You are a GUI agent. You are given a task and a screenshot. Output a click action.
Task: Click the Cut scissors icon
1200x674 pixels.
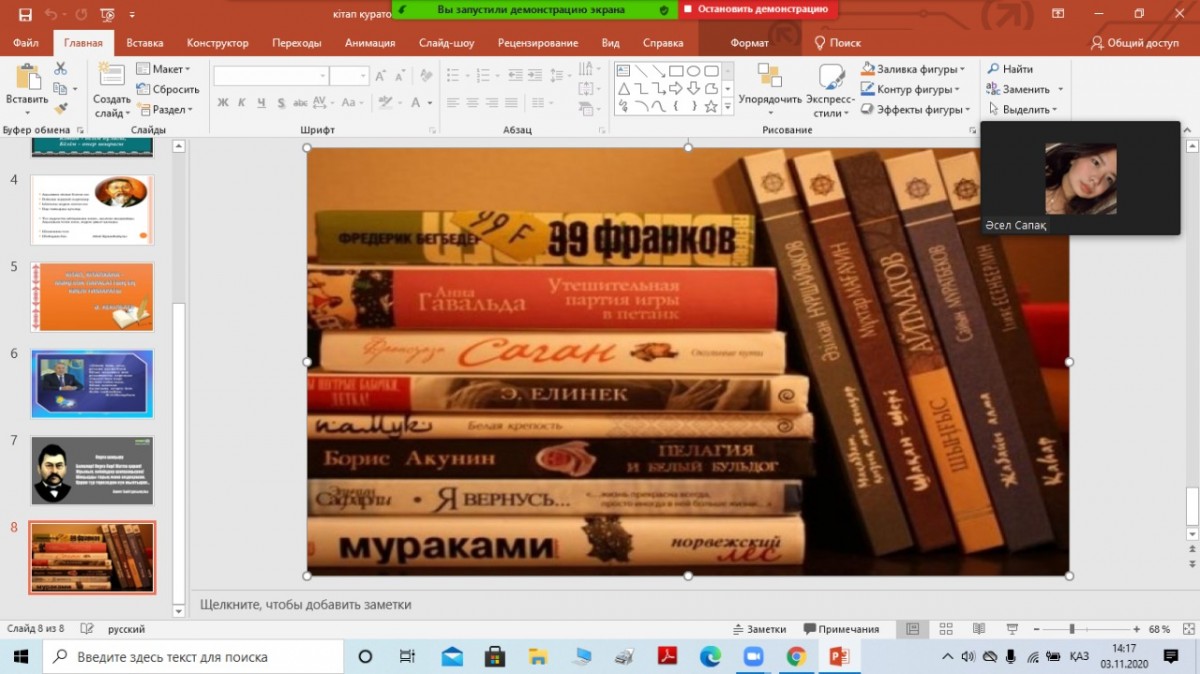tap(60, 69)
